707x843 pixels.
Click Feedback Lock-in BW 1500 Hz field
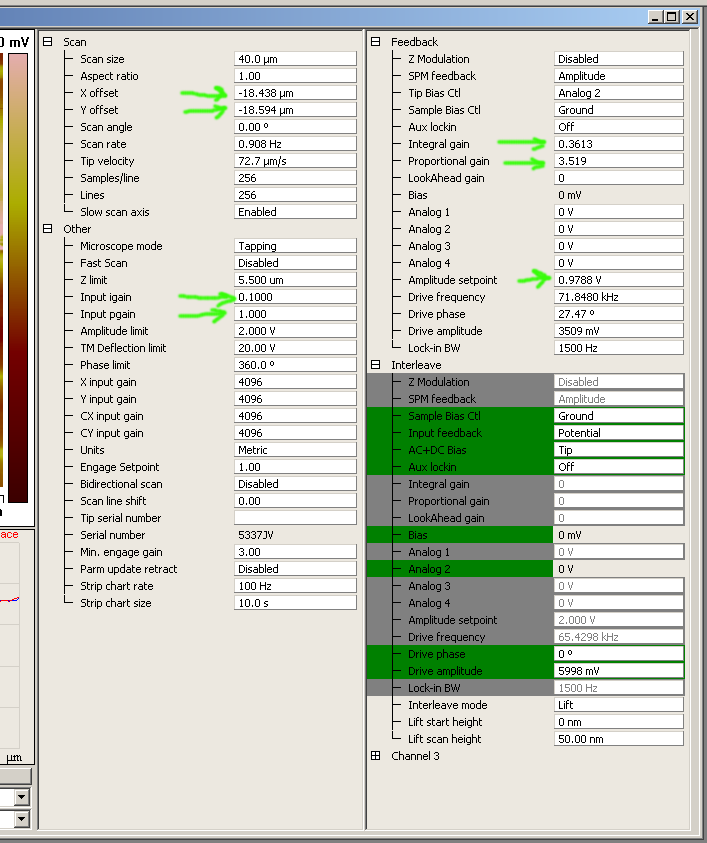619,348
